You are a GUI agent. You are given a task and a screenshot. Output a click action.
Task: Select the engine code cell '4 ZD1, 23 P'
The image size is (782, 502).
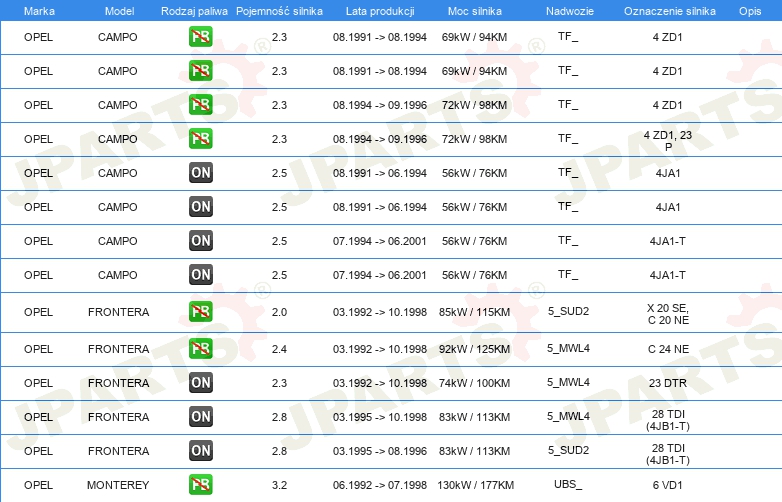click(668, 141)
